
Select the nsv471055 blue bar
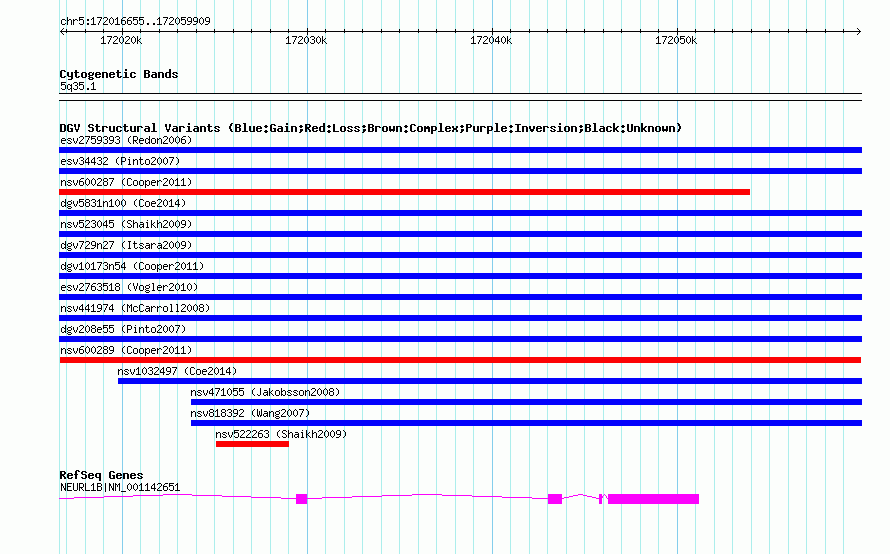(x=526, y=402)
